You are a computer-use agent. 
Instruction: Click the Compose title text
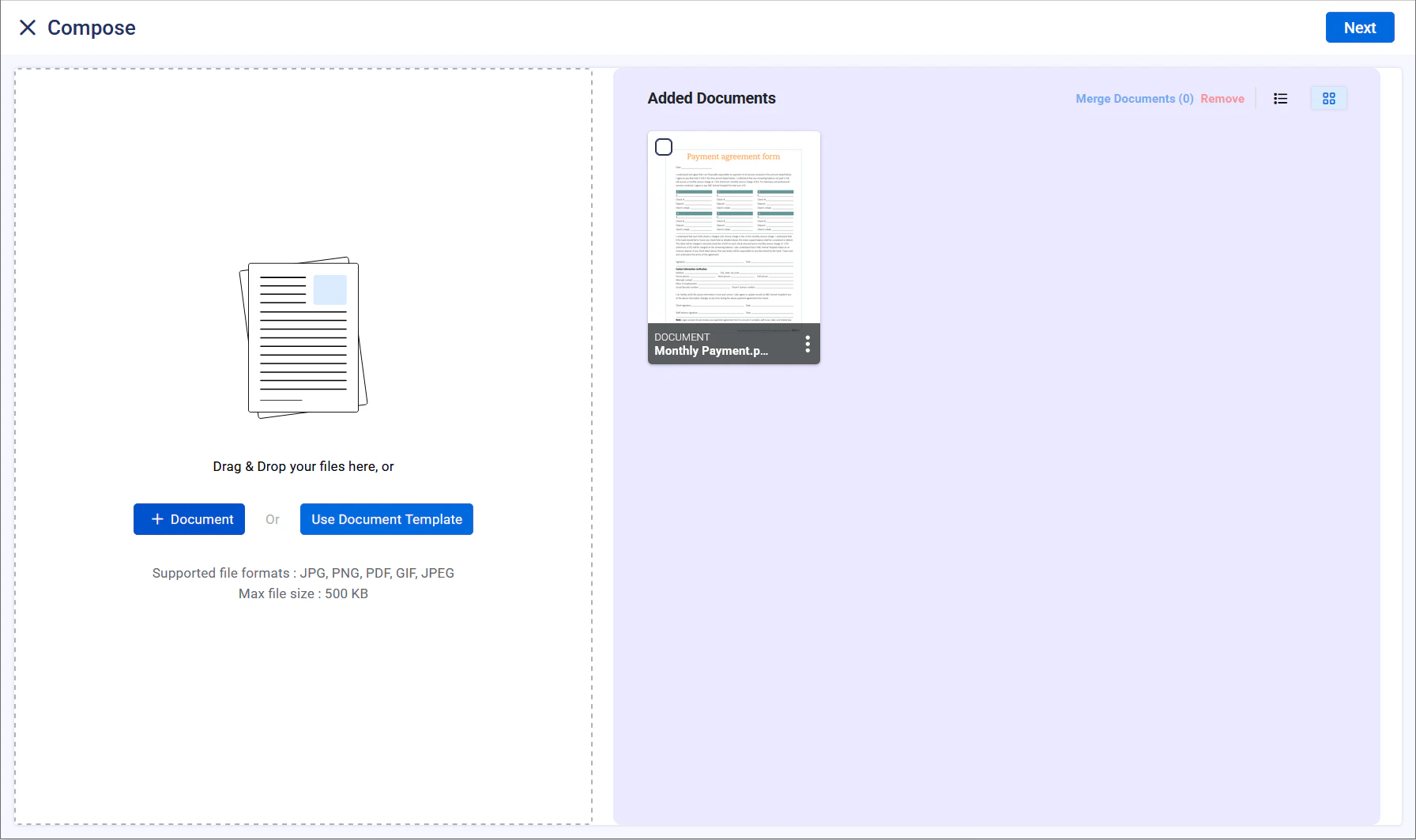coord(91,27)
